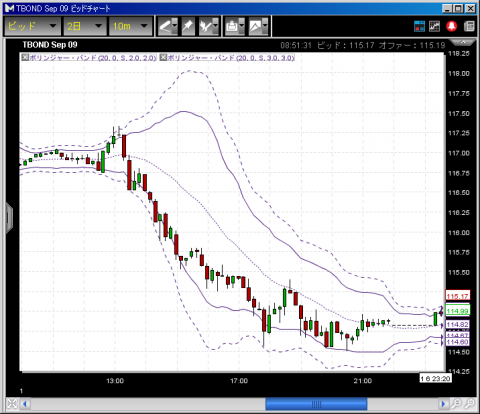This screenshot has height=414, width=480.
Task: Expand the chart type dropdown arrow
Action: click(265, 26)
